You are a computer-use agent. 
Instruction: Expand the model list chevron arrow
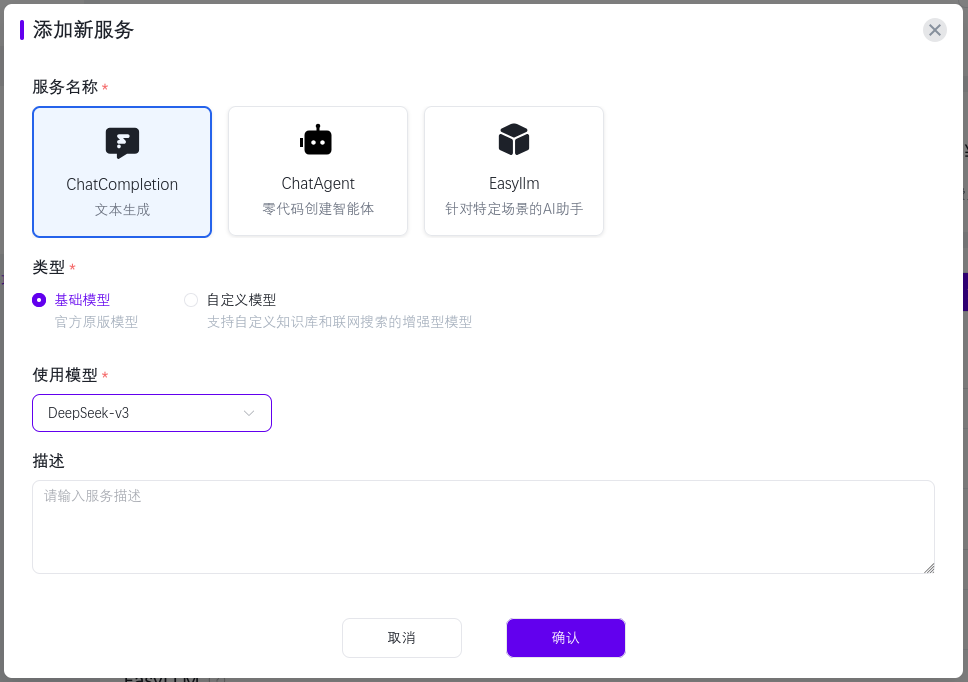[249, 413]
